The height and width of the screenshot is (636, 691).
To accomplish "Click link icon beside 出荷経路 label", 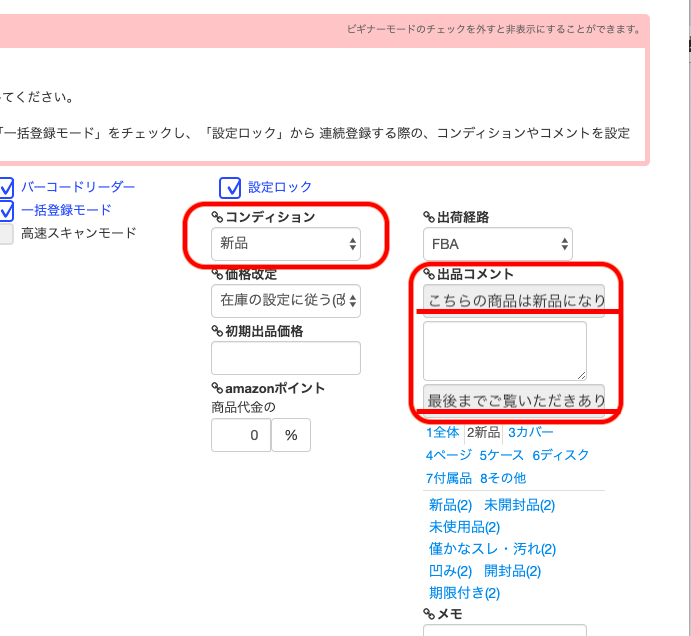I will 429,217.
